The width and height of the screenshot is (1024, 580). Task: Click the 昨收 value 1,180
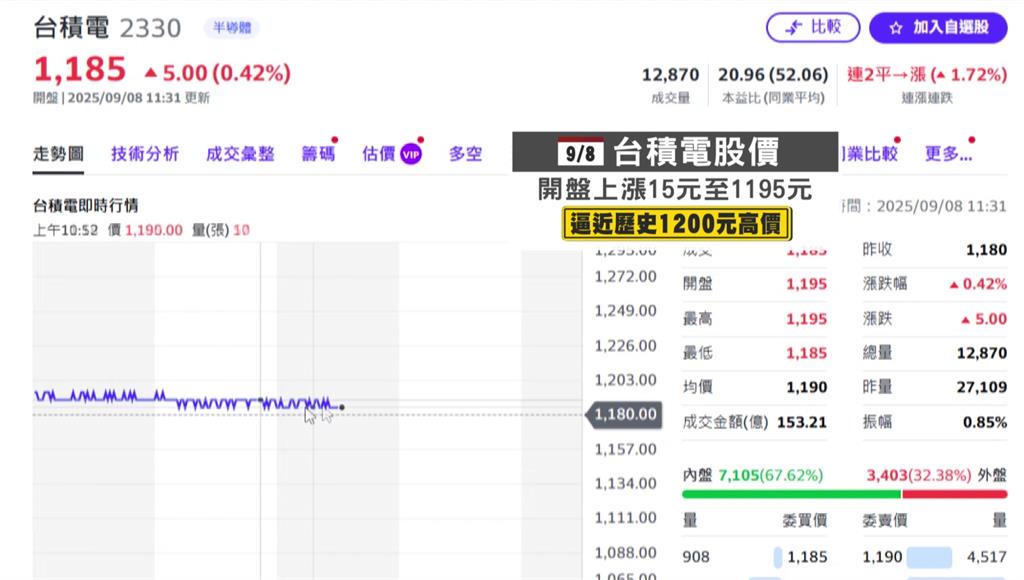tap(986, 250)
